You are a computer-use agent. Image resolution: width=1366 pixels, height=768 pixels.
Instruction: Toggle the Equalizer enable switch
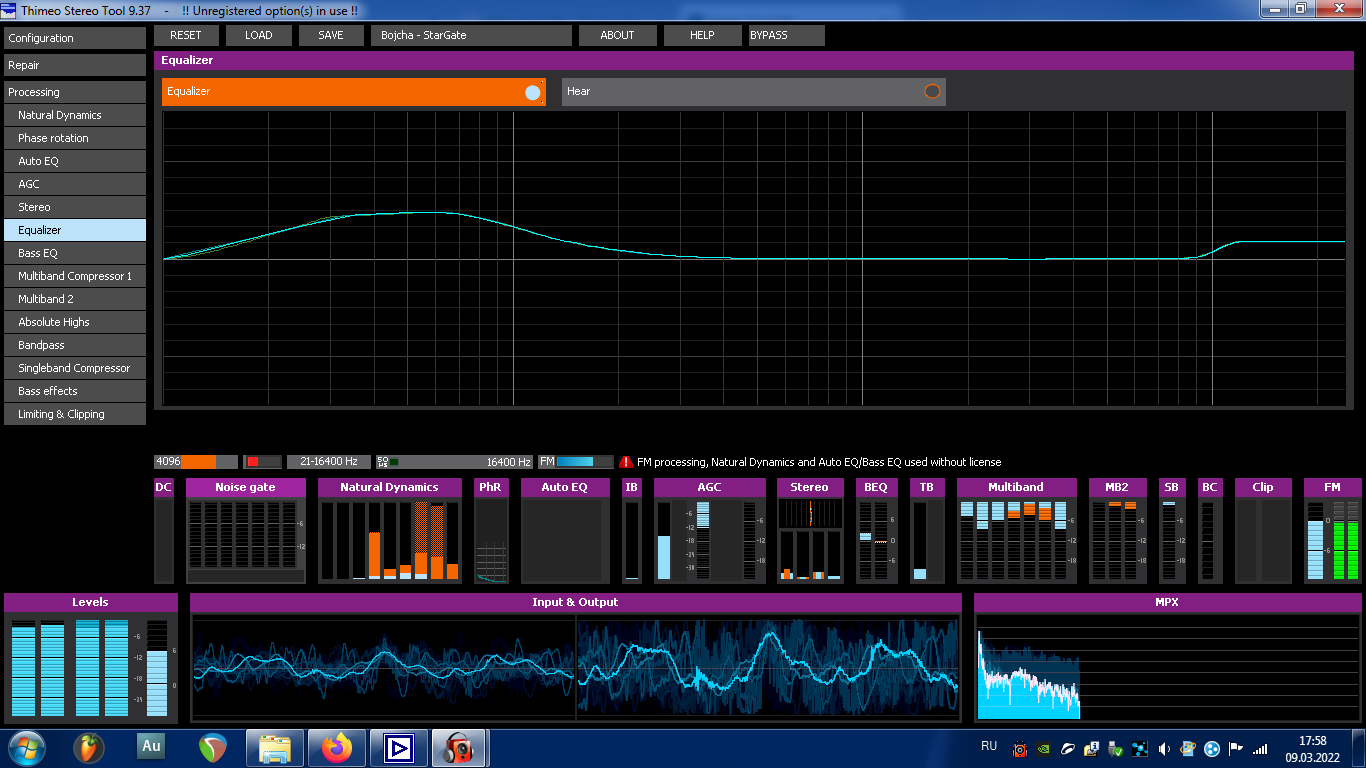[x=533, y=92]
